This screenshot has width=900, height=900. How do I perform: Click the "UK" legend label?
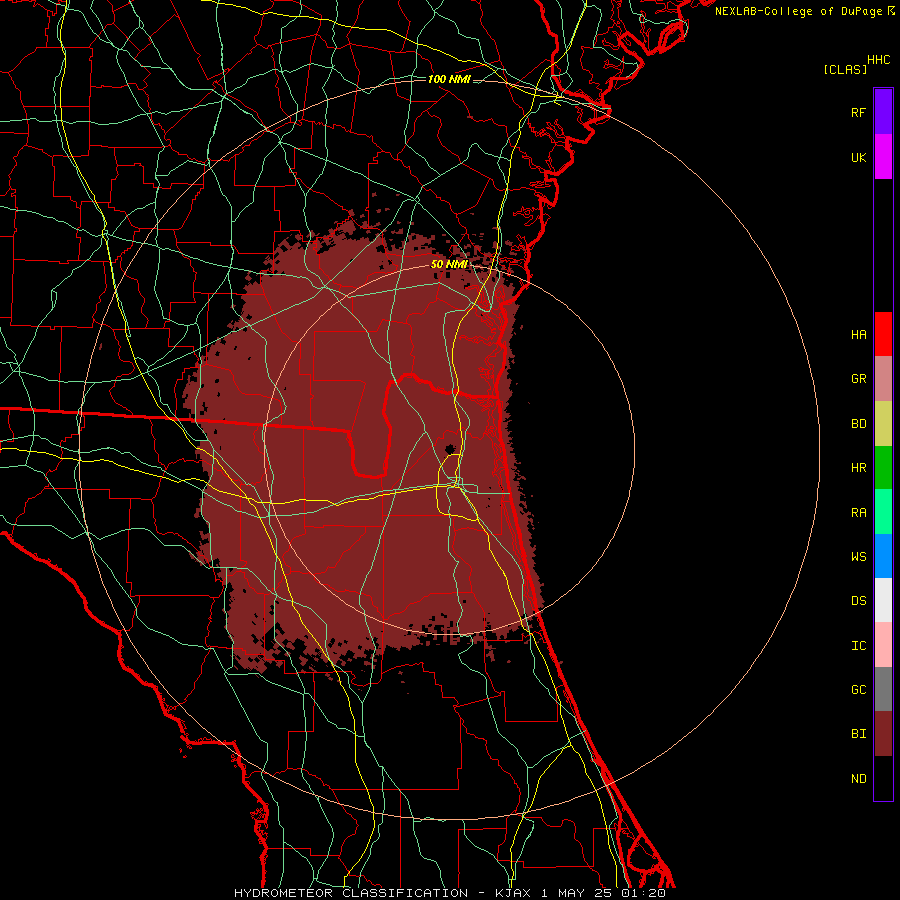click(858, 157)
